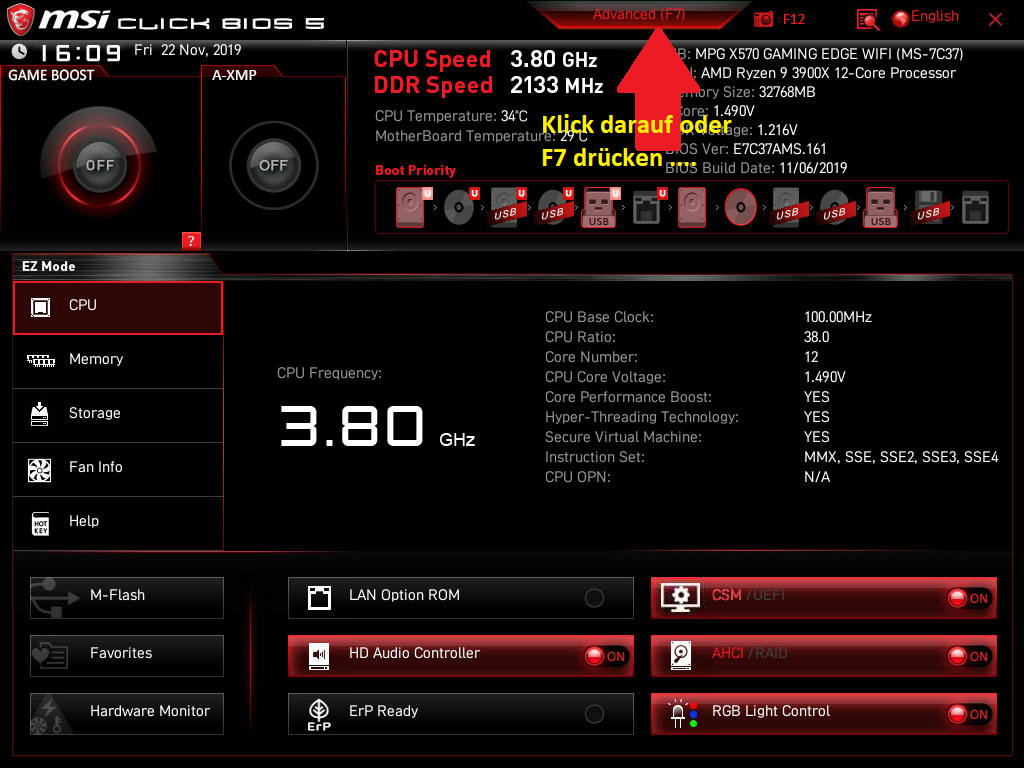Image resolution: width=1024 pixels, height=768 pixels.
Task: Click the globe language icon
Action: pos(901,19)
